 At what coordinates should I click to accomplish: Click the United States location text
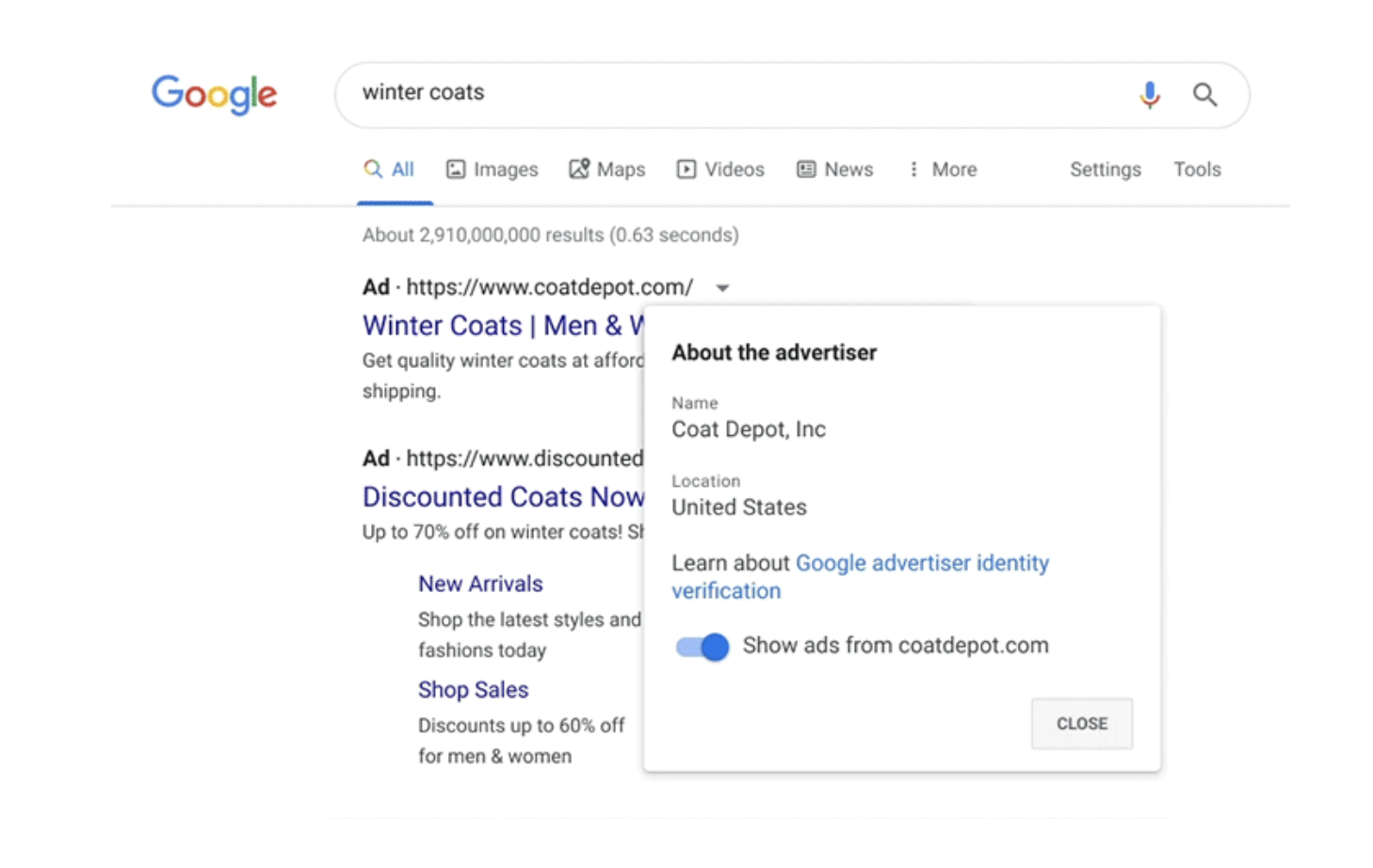pos(739,507)
